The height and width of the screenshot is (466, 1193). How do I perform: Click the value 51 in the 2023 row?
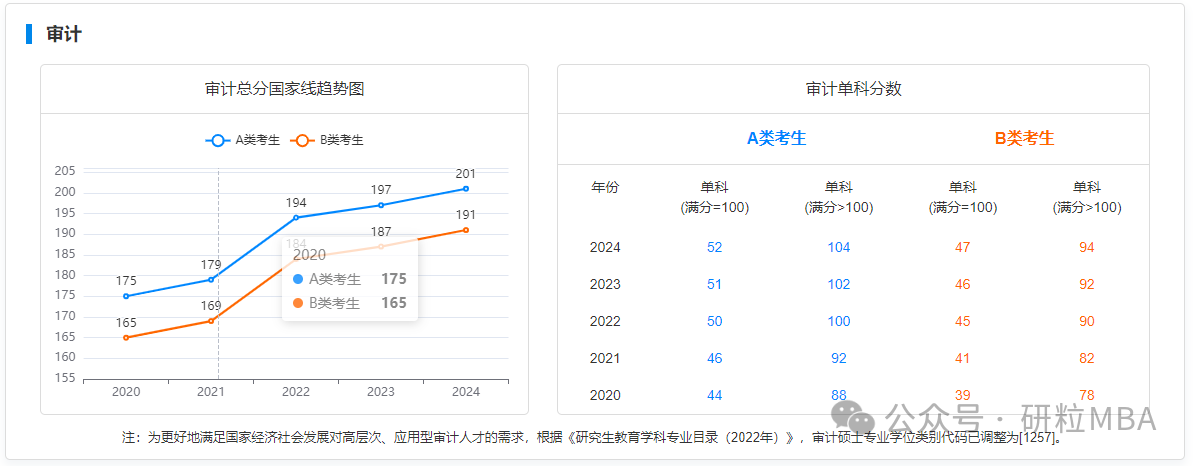tap(714, 285)
